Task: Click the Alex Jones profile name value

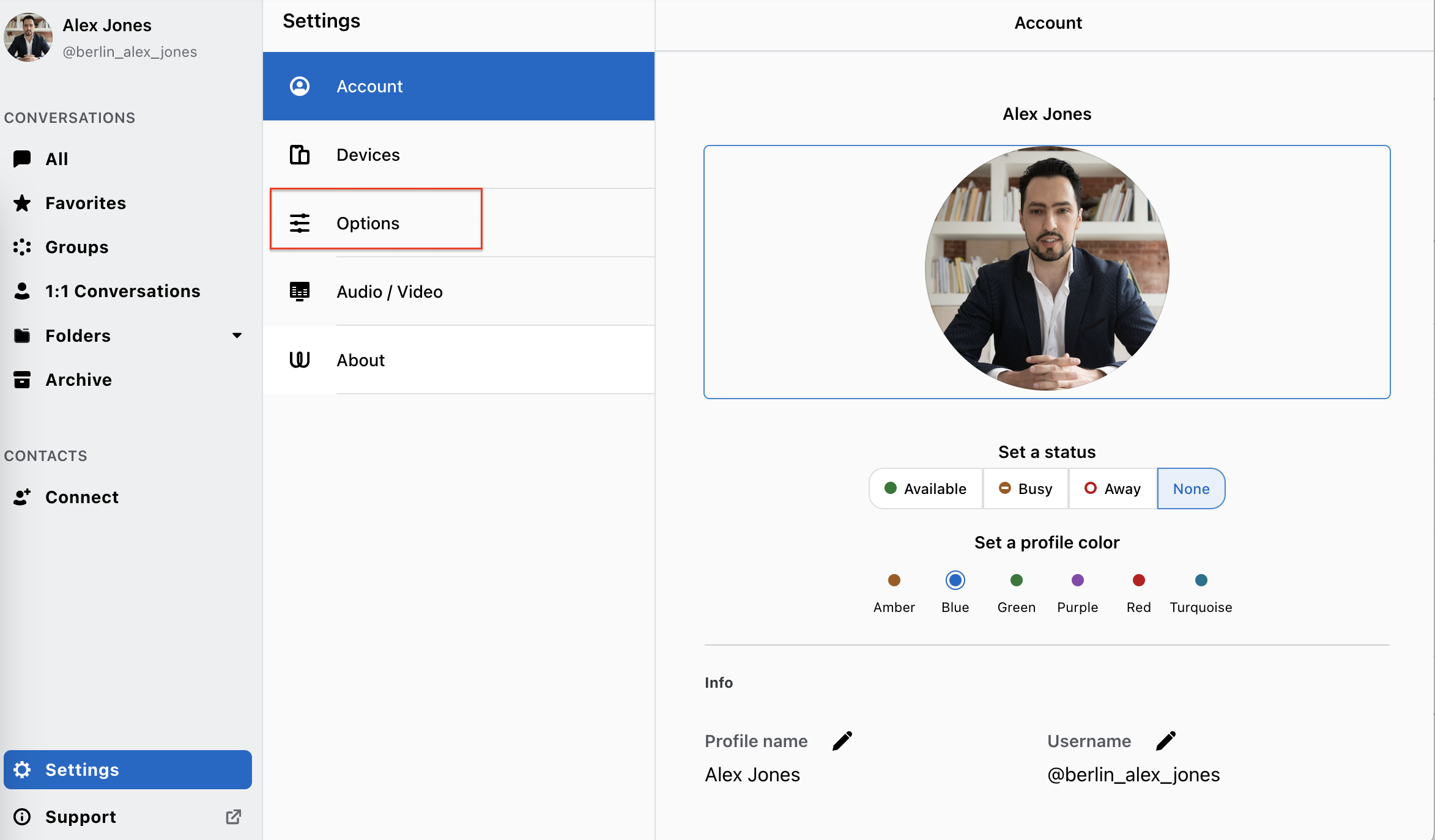Action: pos(752,775)
